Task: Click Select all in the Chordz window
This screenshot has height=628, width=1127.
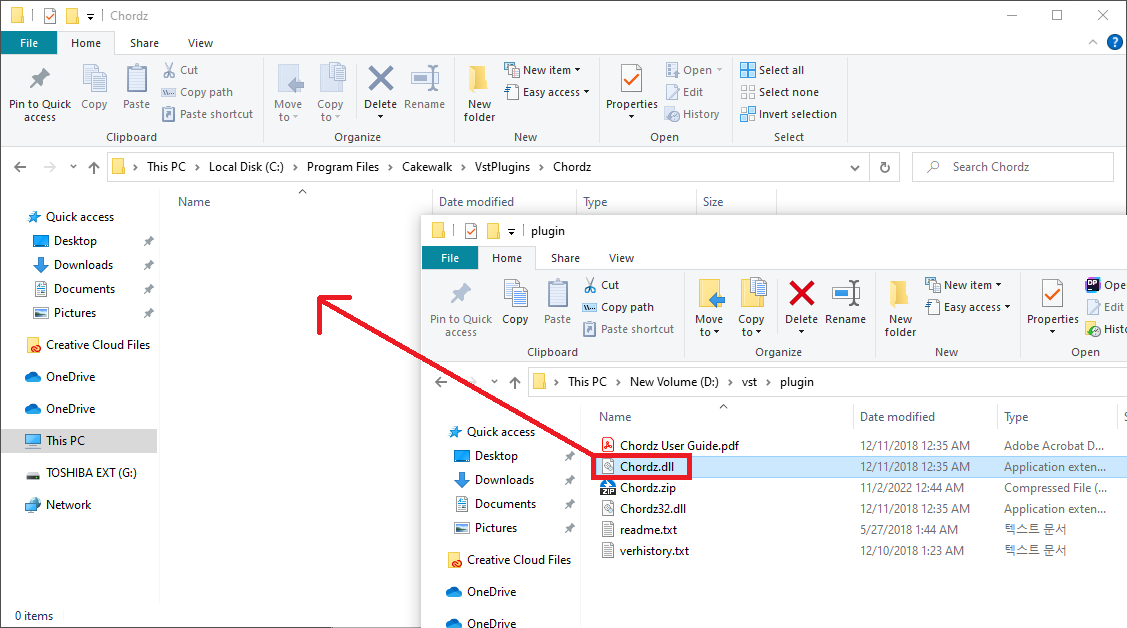Action: point(772,70)
